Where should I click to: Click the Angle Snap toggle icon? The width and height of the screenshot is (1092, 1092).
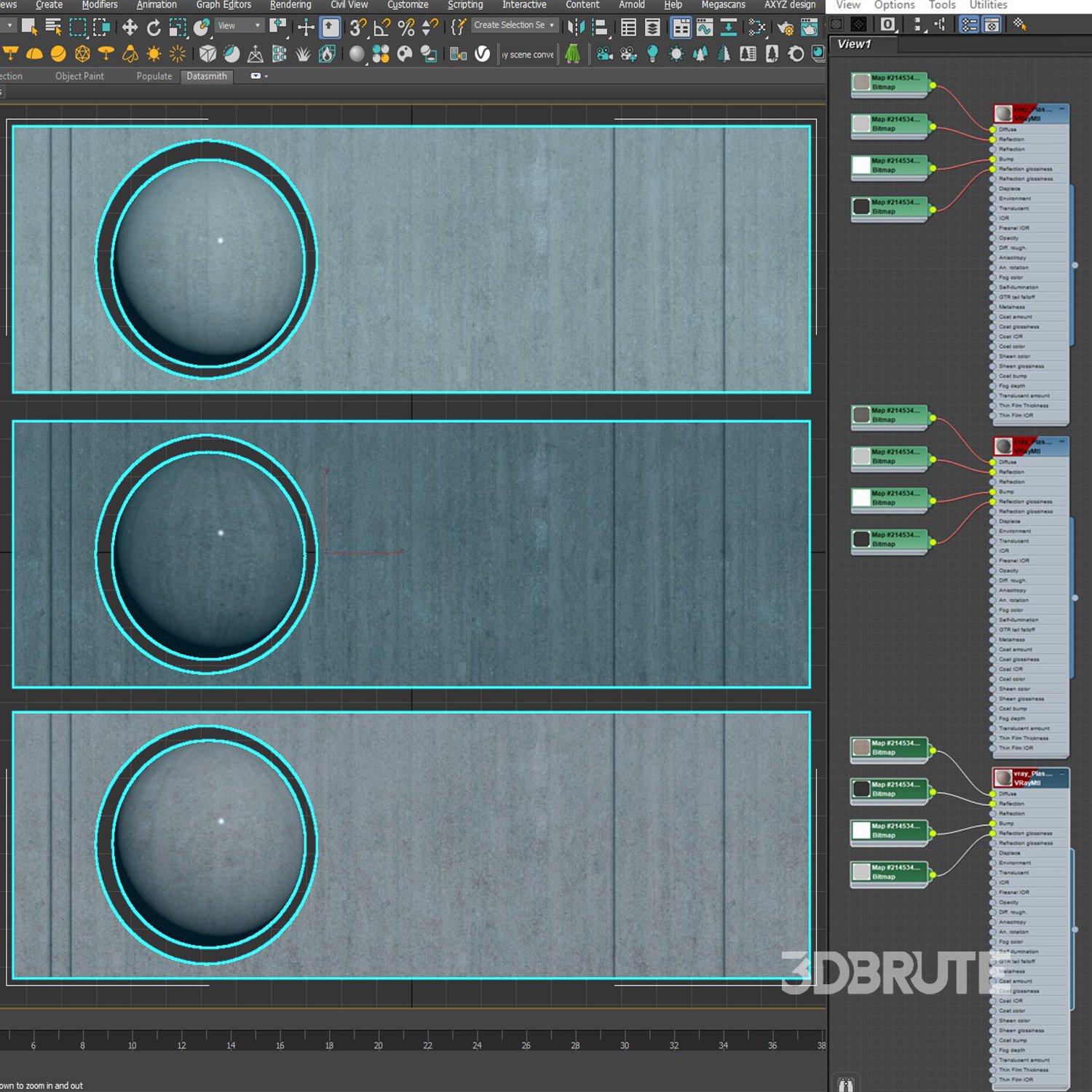click(381, 28)
